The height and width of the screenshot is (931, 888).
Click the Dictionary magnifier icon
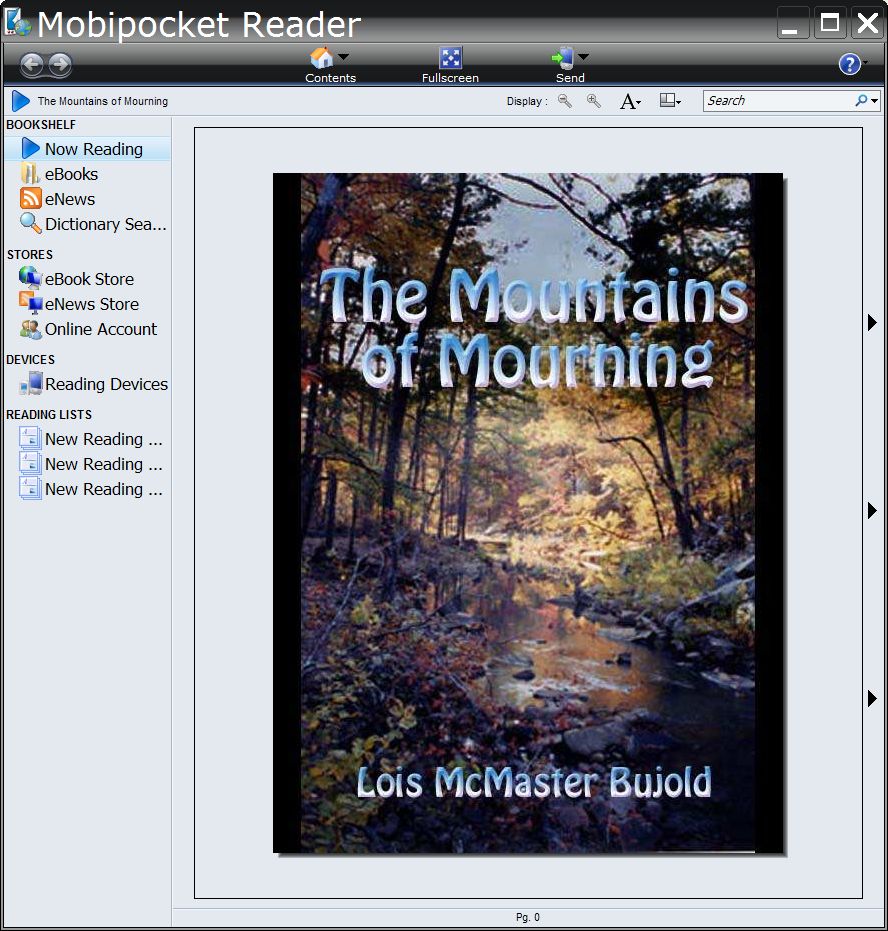pos(30,223)
